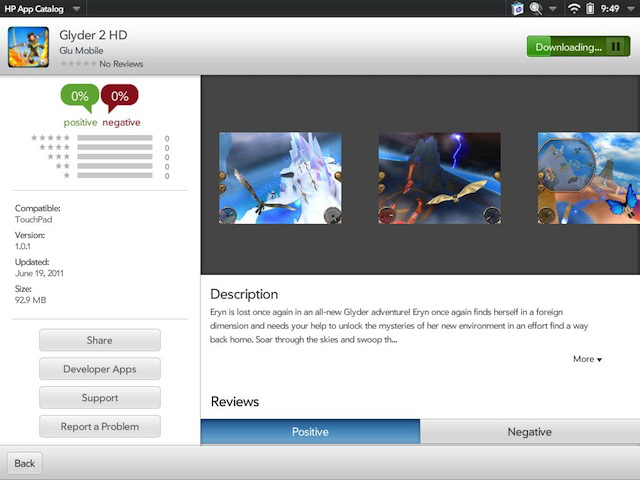This screenshot has height=480, width=640.
Task: Check the battery icon in status bar
Action: (590, 9)
